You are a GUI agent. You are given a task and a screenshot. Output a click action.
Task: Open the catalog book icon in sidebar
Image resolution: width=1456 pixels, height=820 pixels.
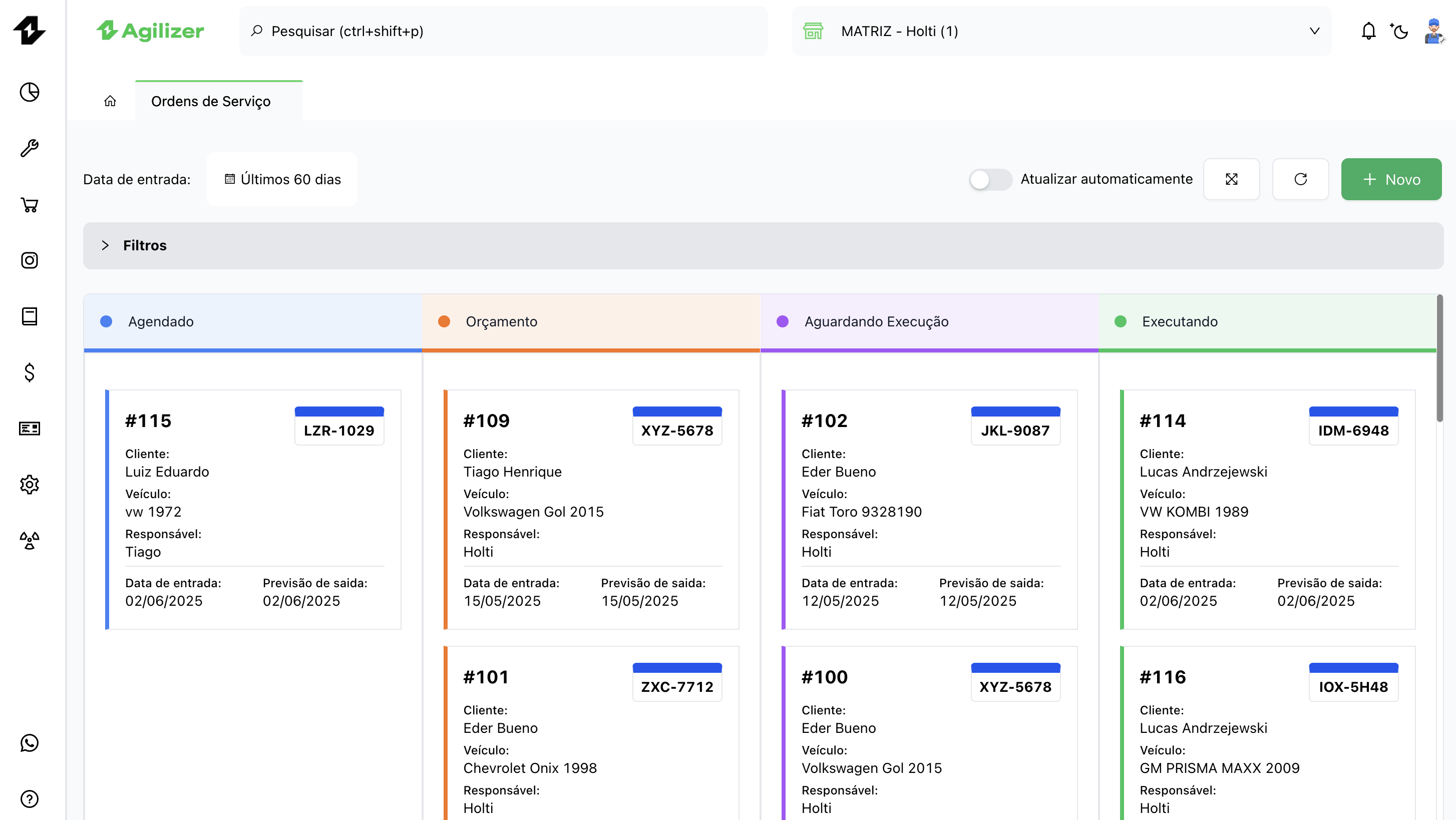[x=29, y=316]
